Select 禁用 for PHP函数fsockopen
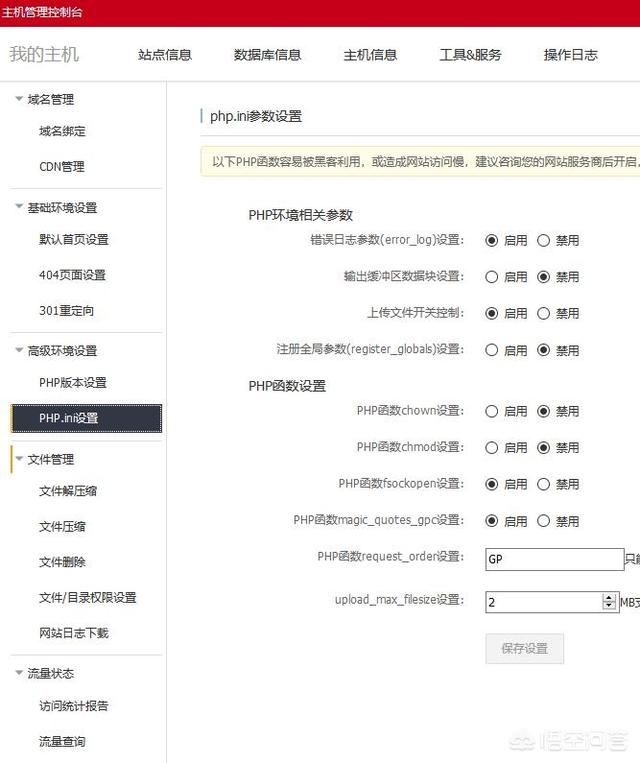Image resolution: width=640 pixels, height=763 pixels. point(544,484)
